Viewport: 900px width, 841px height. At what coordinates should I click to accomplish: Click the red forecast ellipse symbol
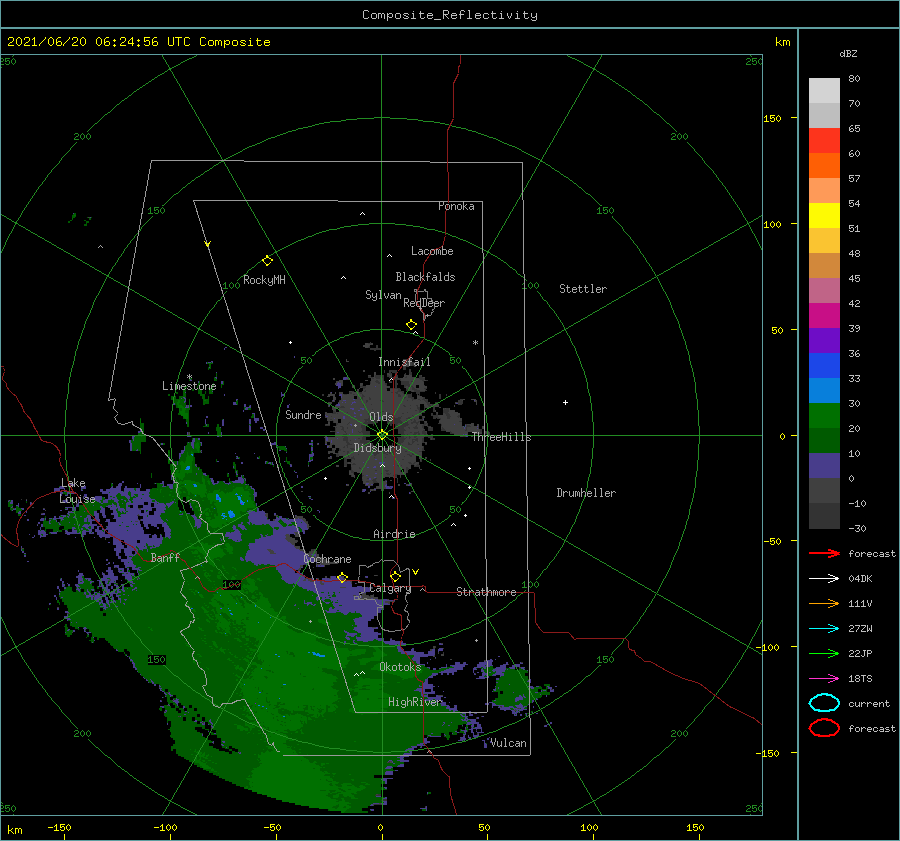[x=824, y=728]
